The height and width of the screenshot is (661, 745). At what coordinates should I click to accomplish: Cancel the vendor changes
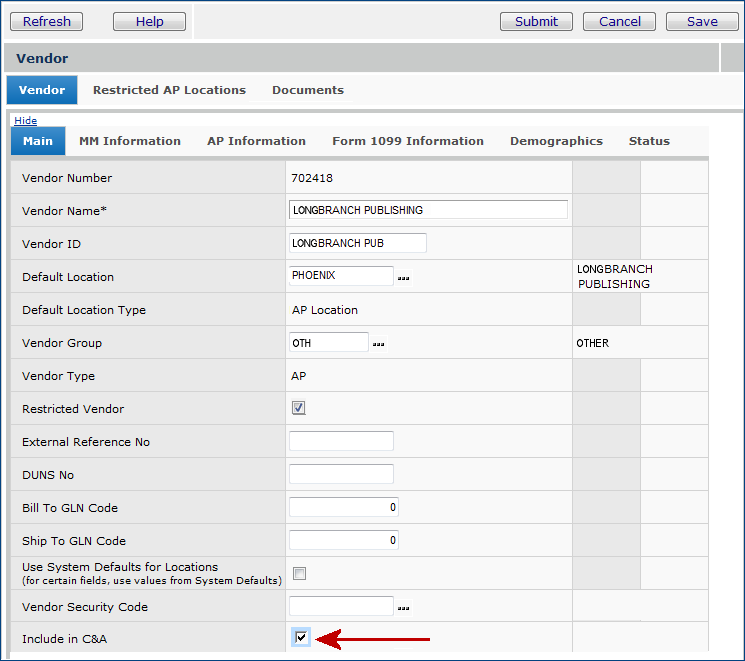pos(620,21)
